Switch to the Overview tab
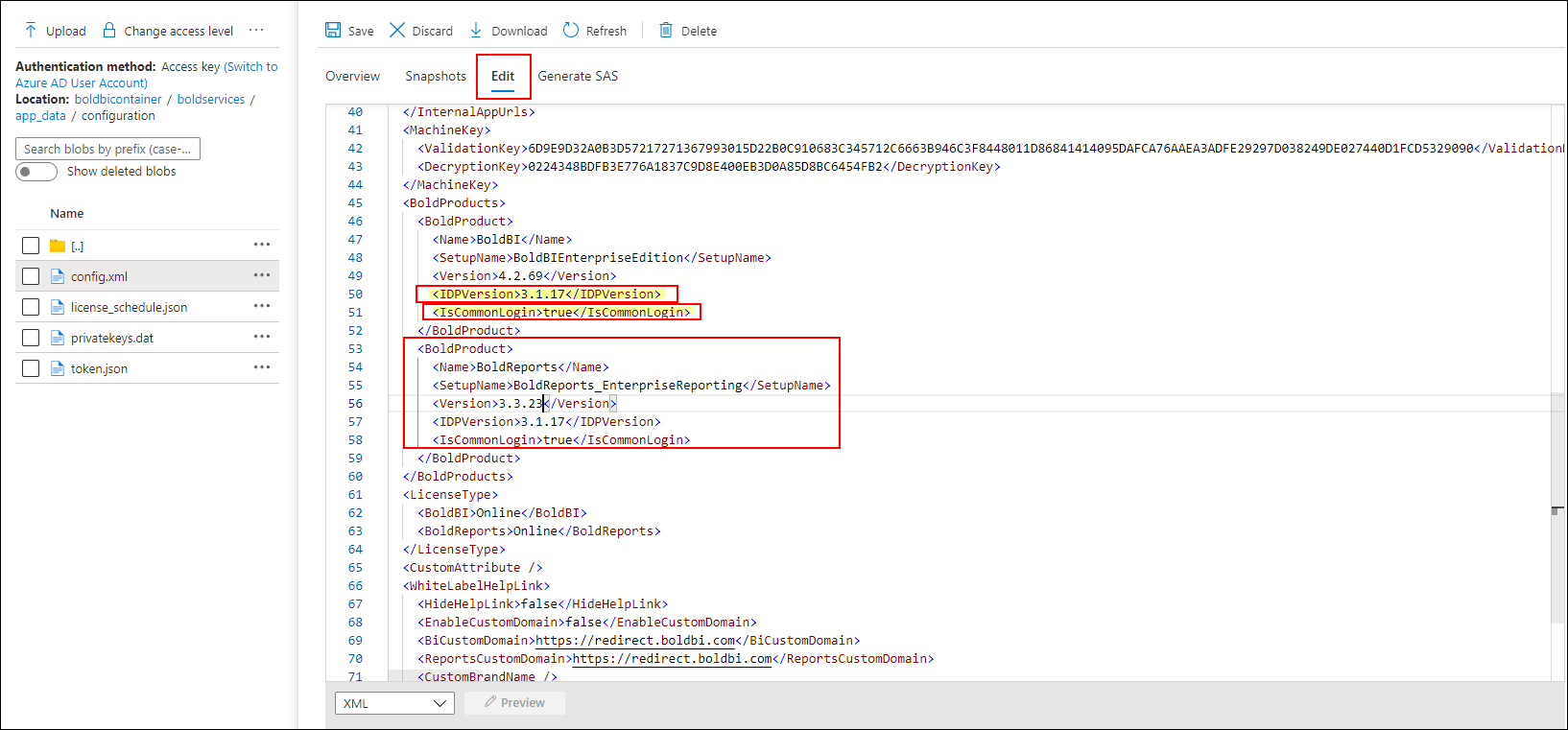Image resolution: width=1568 pixels, height=730 pixels. point(352,76)
